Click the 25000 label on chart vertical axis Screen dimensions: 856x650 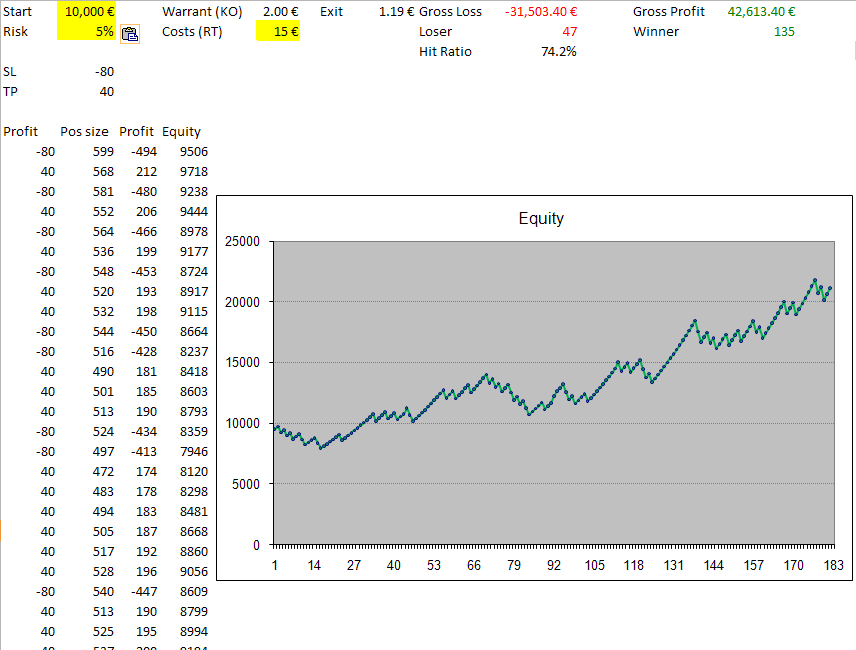[243, 242]
